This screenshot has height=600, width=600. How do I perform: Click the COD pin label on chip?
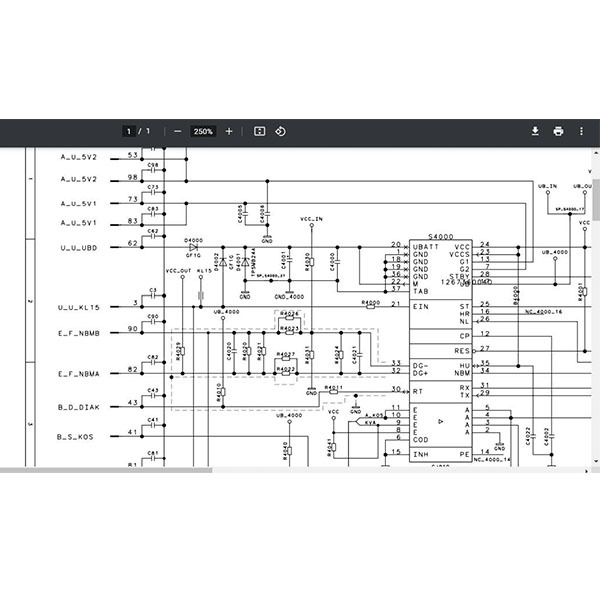(x=421, y=440)
